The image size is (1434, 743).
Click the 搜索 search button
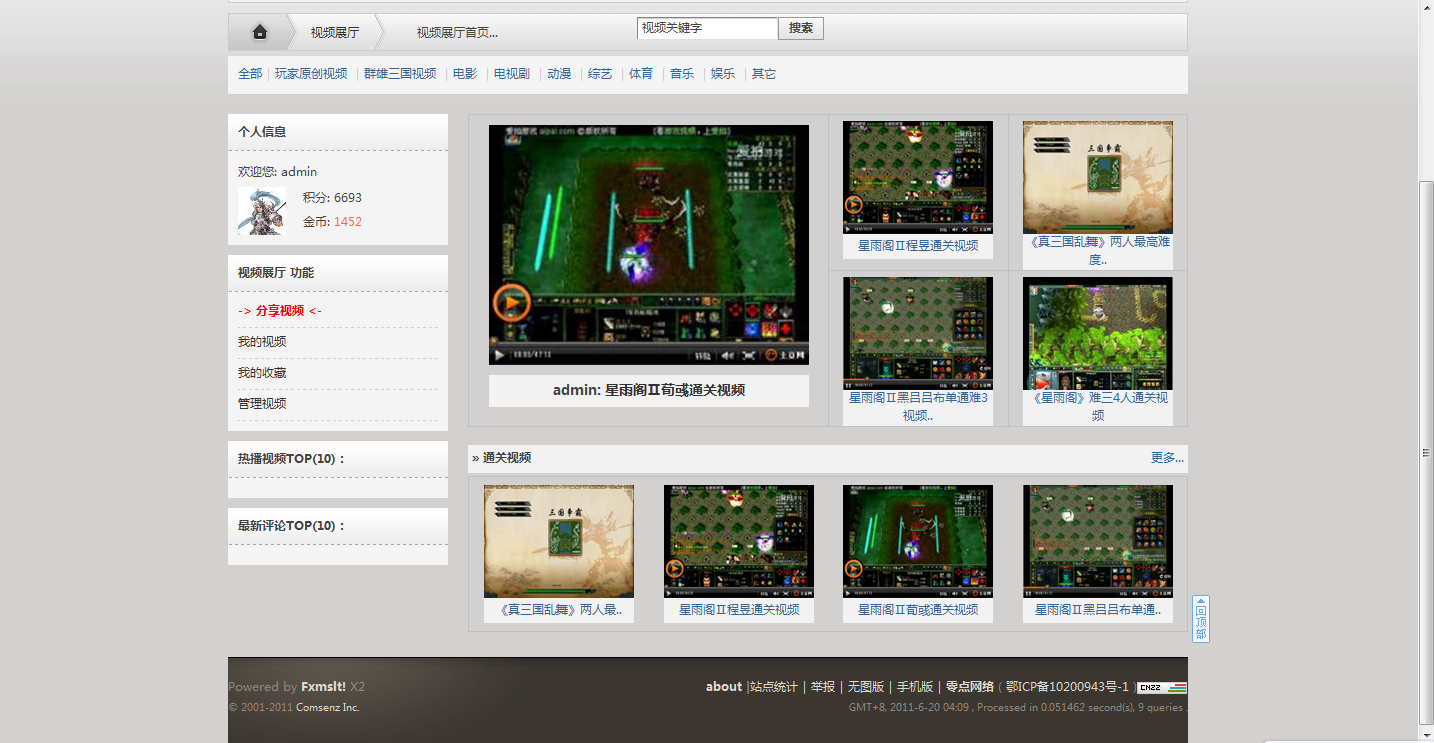[x=801, y=28]
